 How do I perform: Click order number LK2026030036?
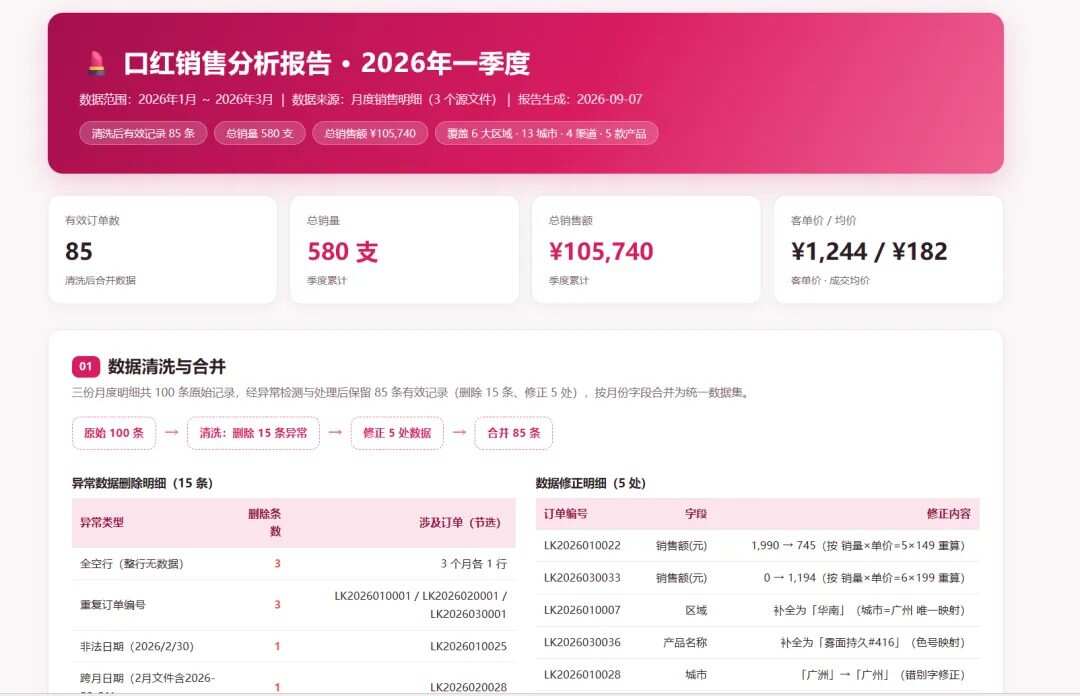pos(582,642)
